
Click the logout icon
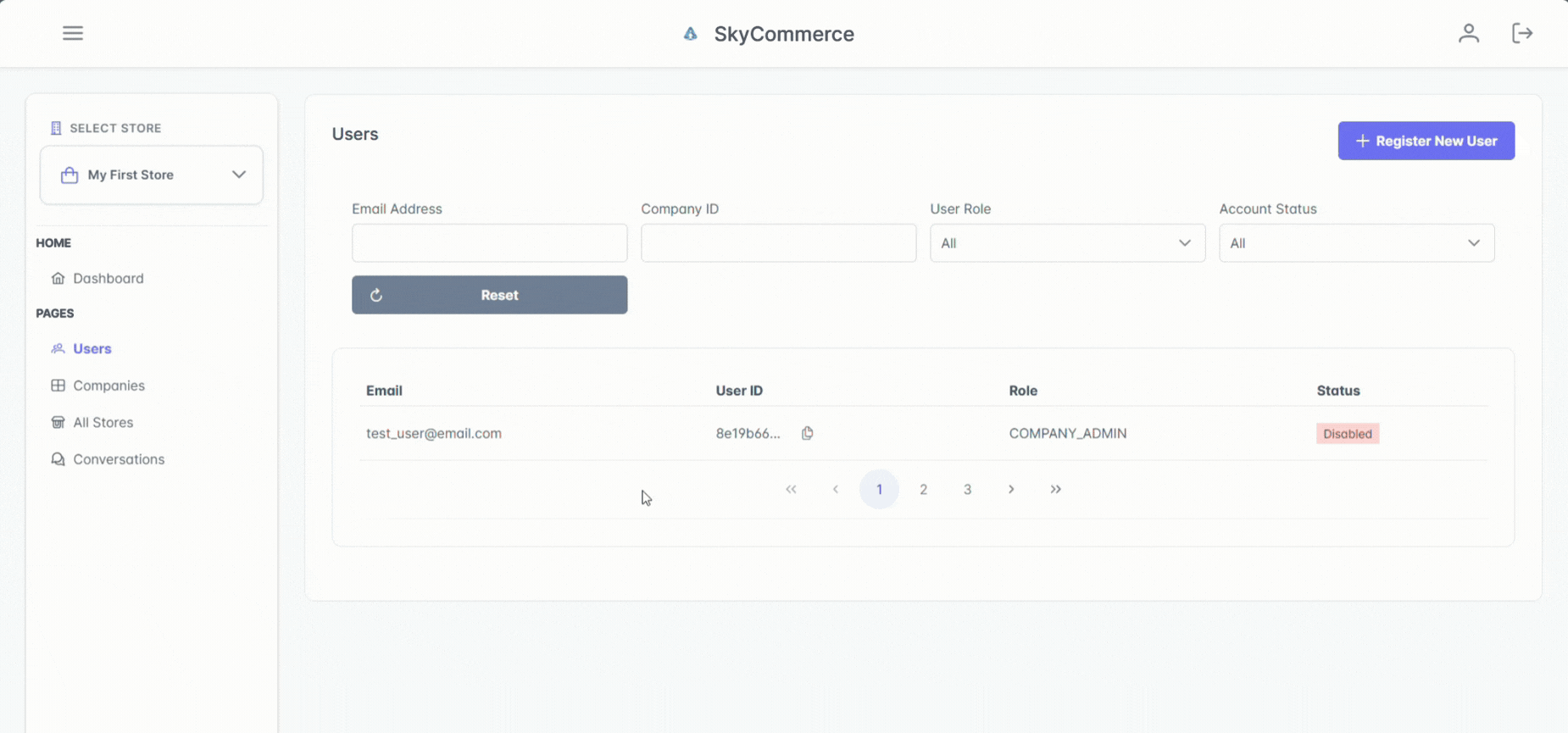(x=1522, y=33)
